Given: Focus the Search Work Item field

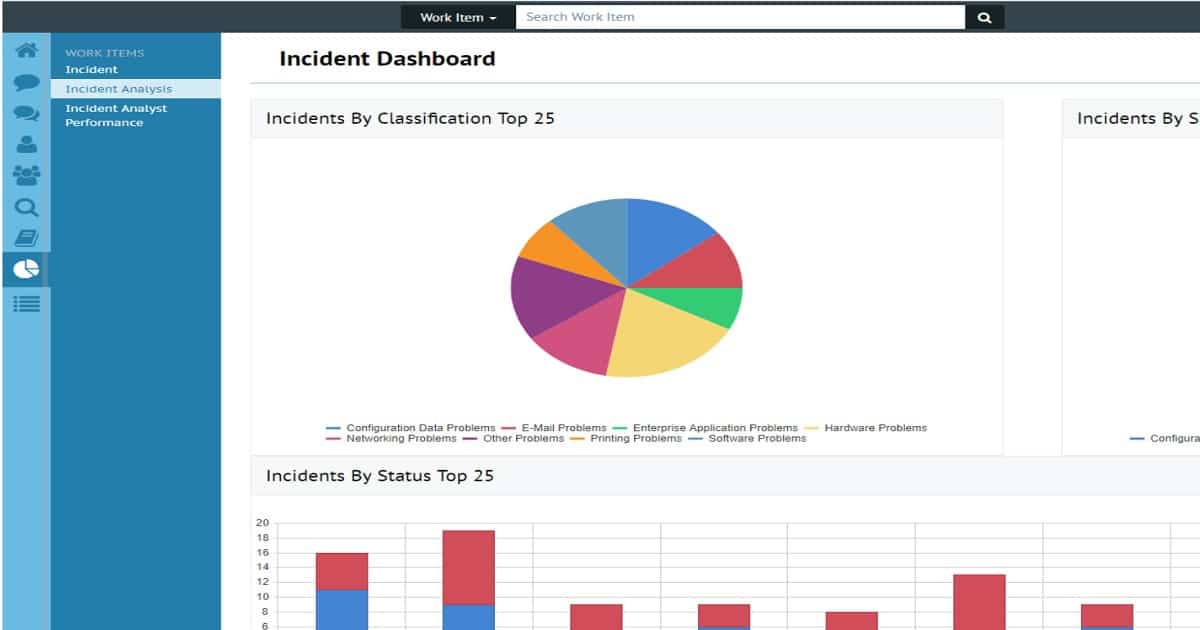Looking at the screenshot, I should (x=740, y=17).
